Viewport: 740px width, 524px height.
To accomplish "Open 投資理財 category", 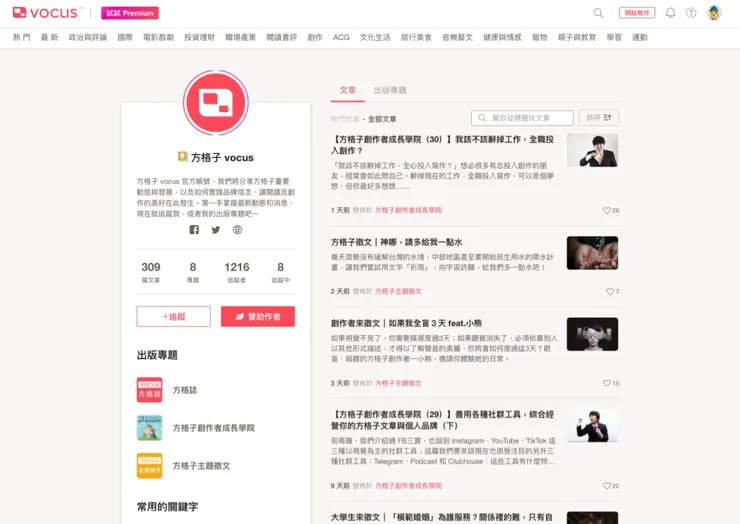I will coord(200,37).
